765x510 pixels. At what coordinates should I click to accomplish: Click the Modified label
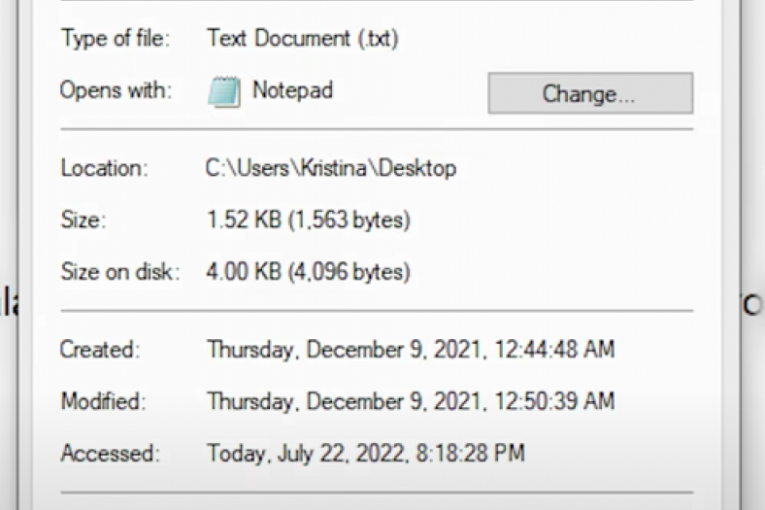pos(103,402)
